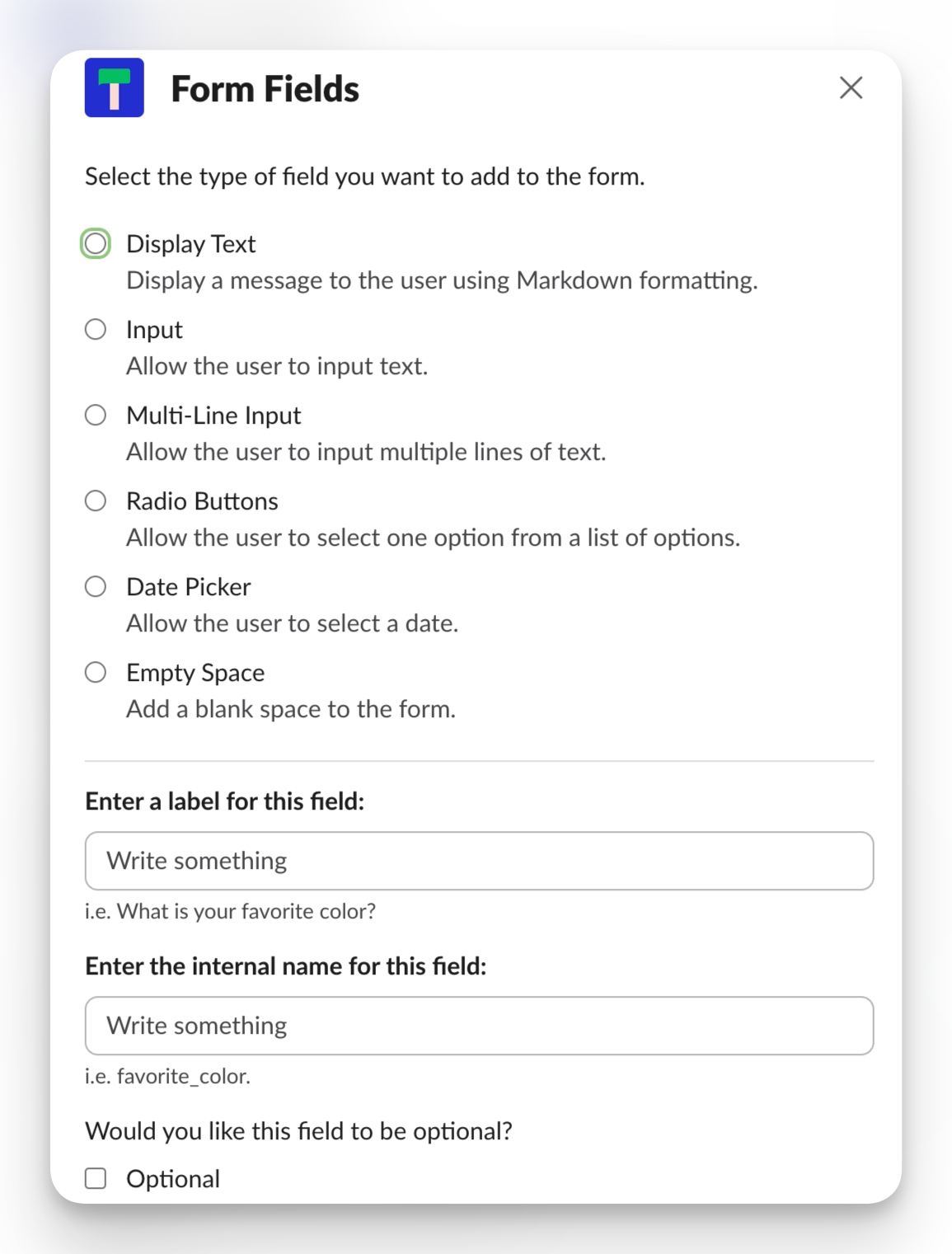Click the Multi-Line Input label text
Image resolution: width=952 pixels, height=1254 pixels.
(213, 416)
